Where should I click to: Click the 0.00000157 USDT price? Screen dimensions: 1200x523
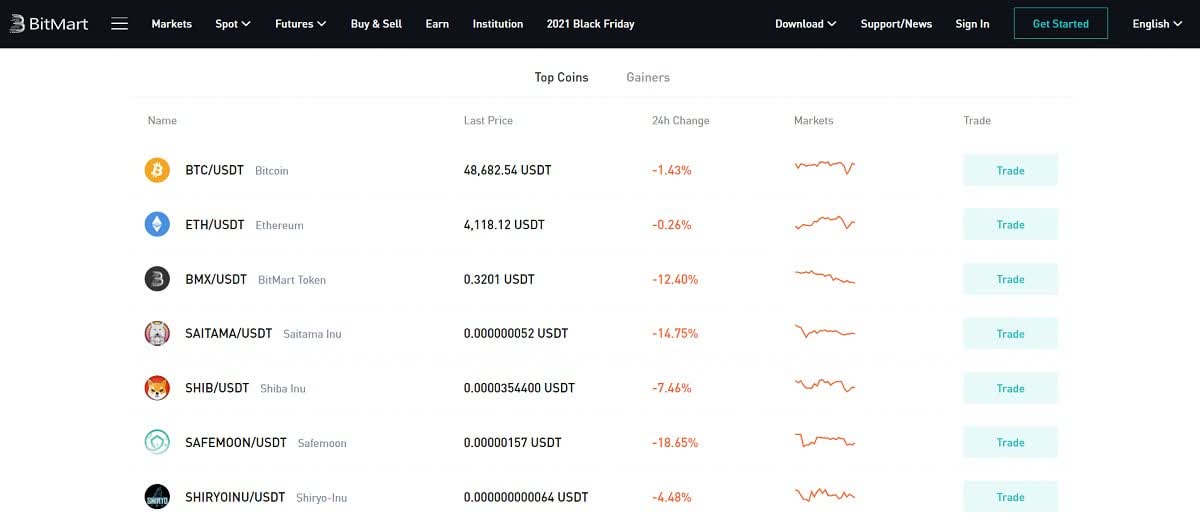(513, 442)
